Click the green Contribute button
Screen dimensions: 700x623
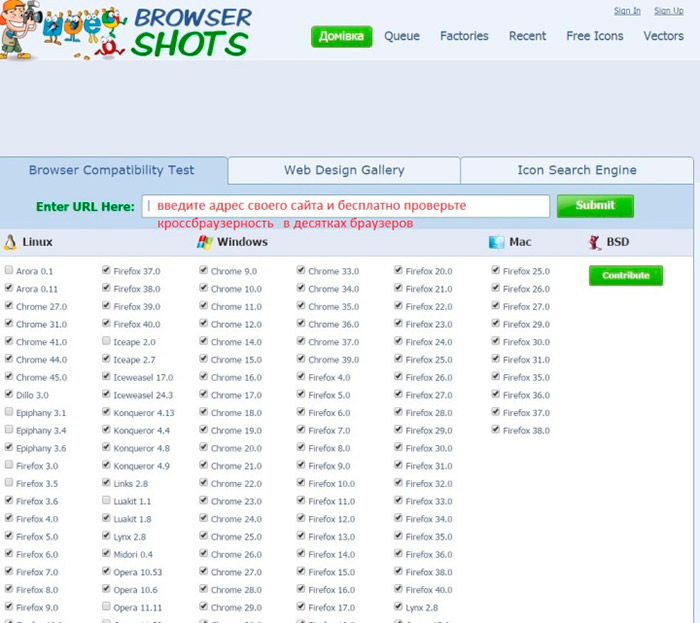tap(626, 275)
